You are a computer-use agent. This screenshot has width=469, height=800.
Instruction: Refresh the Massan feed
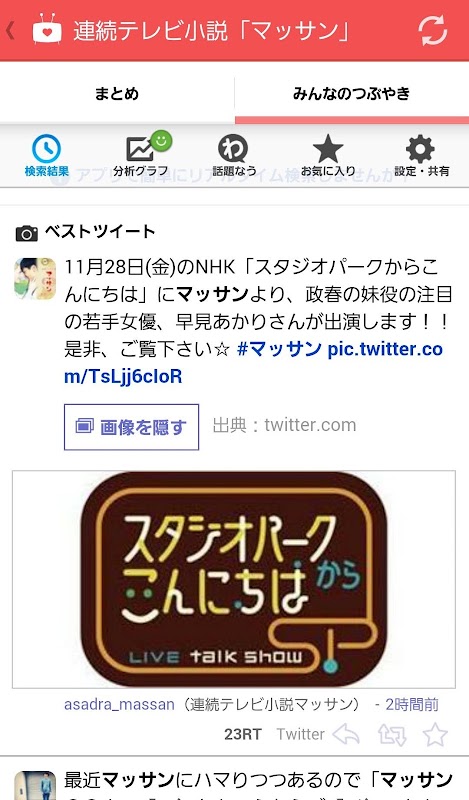(x=433, y=31)
